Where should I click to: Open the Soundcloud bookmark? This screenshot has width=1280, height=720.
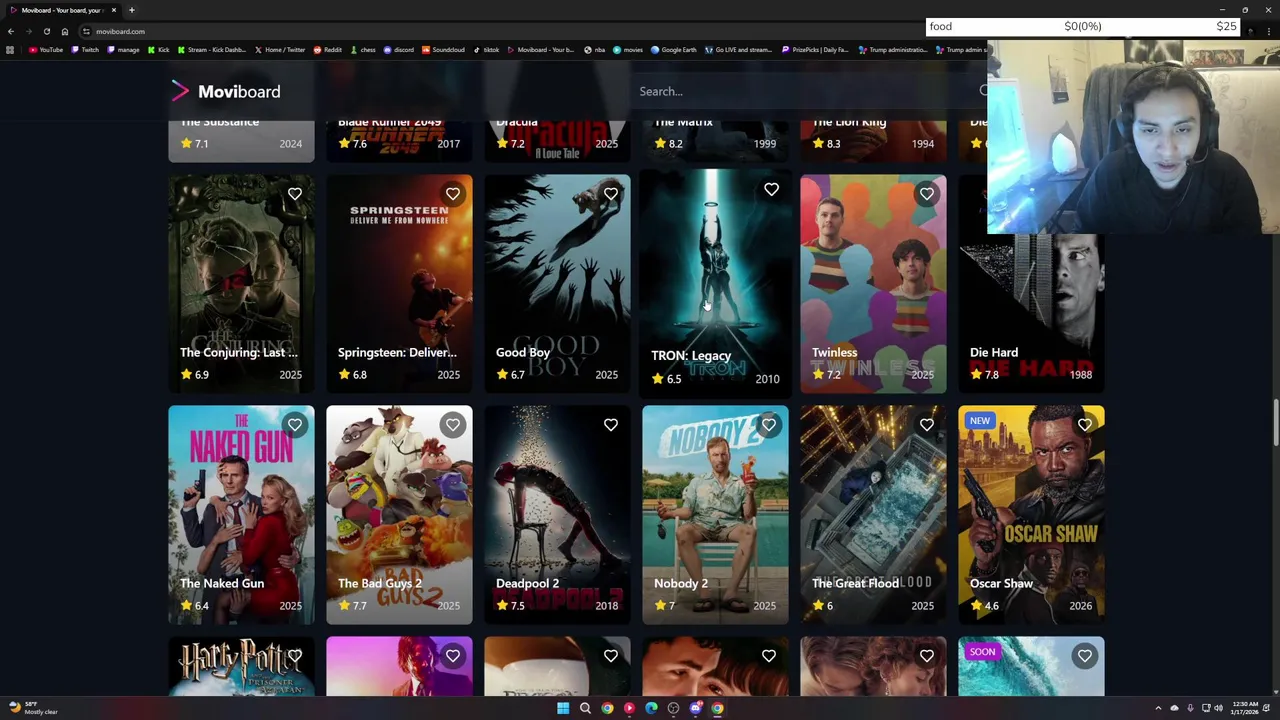coord(443,50)
